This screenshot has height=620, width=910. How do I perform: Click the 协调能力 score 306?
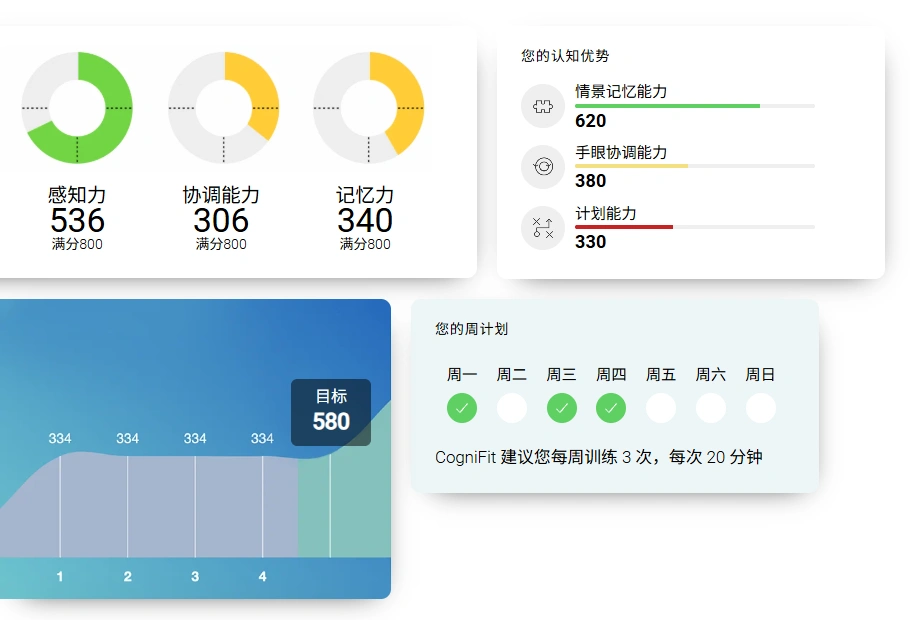pos(221,221)
